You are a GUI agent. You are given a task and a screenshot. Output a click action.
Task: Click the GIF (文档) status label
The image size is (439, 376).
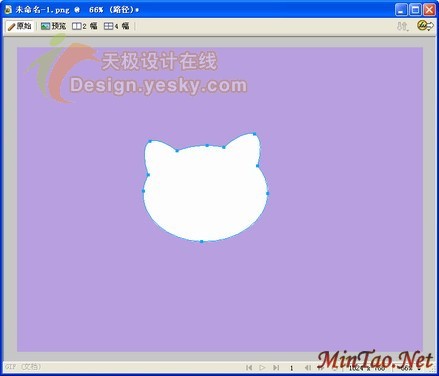tap(23, 367)
